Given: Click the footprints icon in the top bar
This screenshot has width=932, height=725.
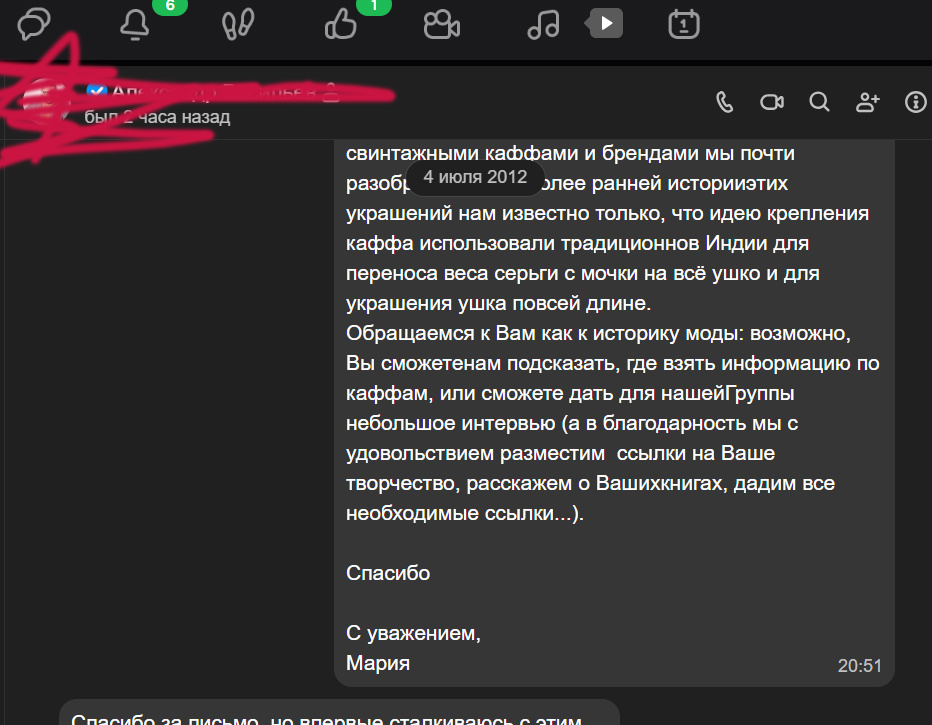Looking at the screenshot, I should coord(236,20).
